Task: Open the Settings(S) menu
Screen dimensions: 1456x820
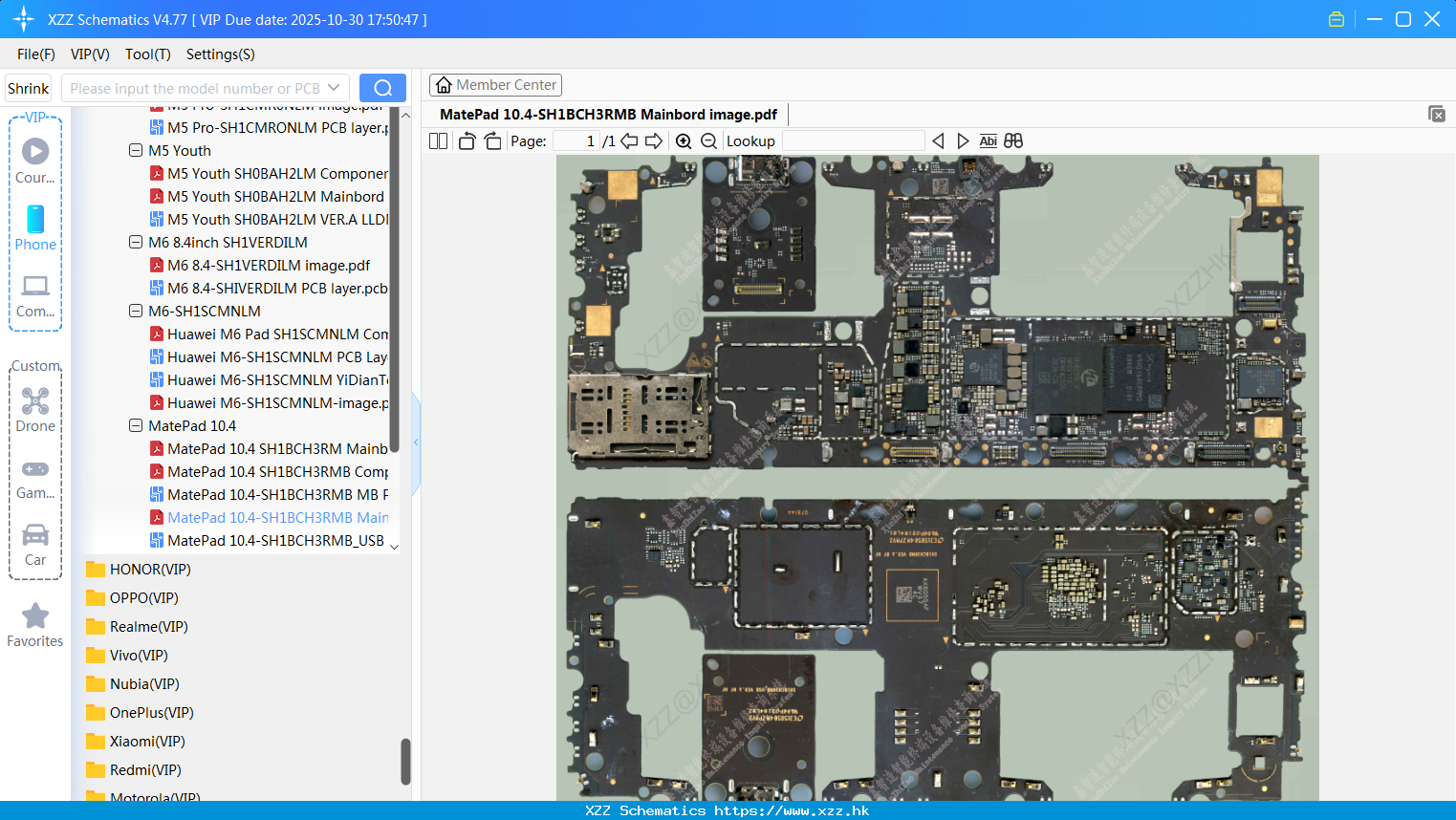Action: 221,54
